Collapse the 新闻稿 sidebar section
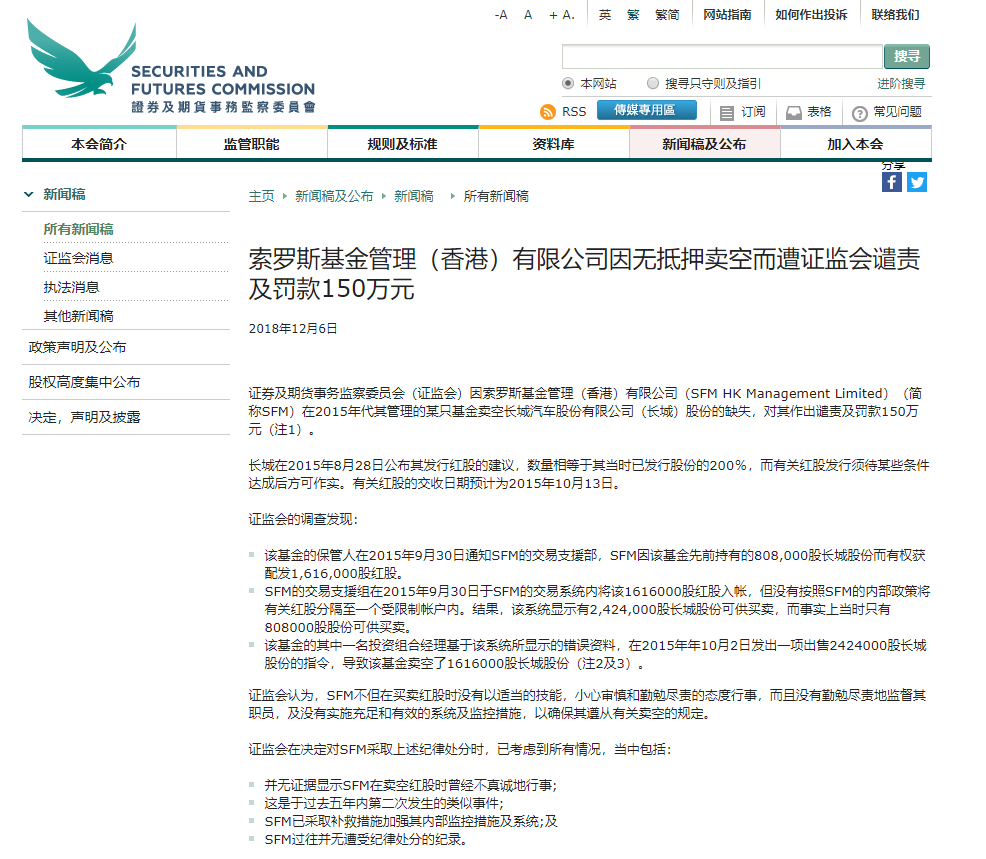Image resolution: width=986 pixels, height=859 pixels. tap(29, 195)
